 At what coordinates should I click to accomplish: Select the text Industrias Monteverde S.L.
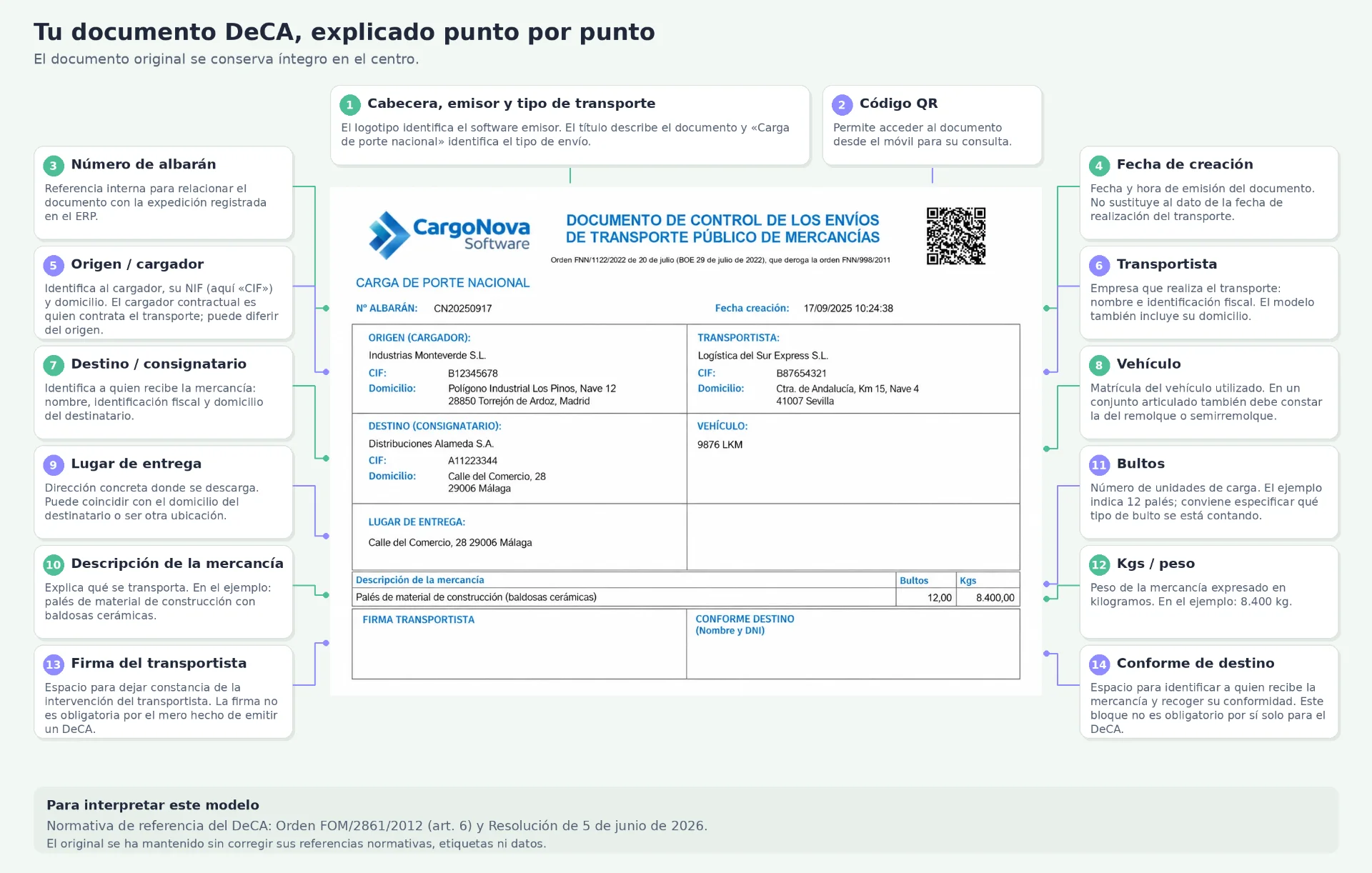coord(427,355)
